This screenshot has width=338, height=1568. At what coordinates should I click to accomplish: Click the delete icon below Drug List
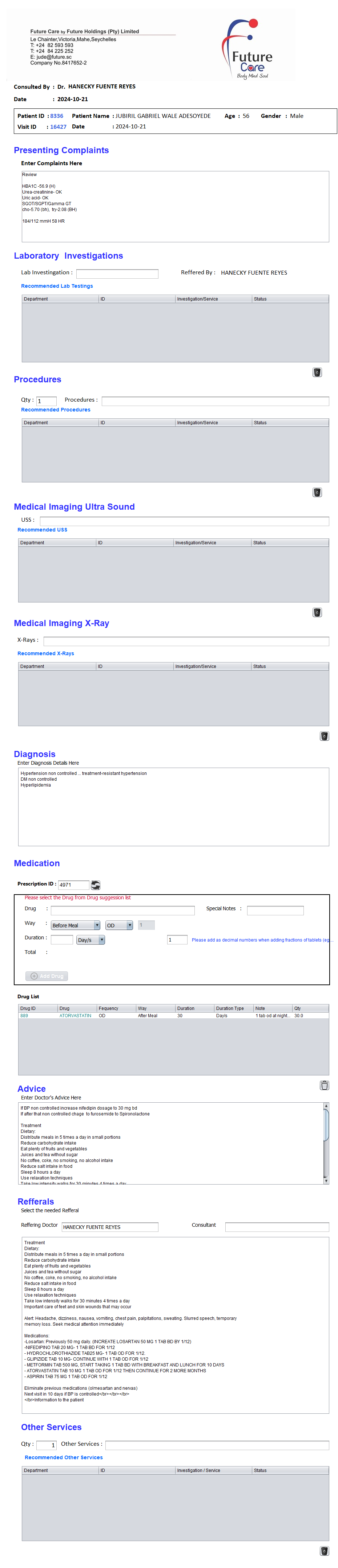324,1084
